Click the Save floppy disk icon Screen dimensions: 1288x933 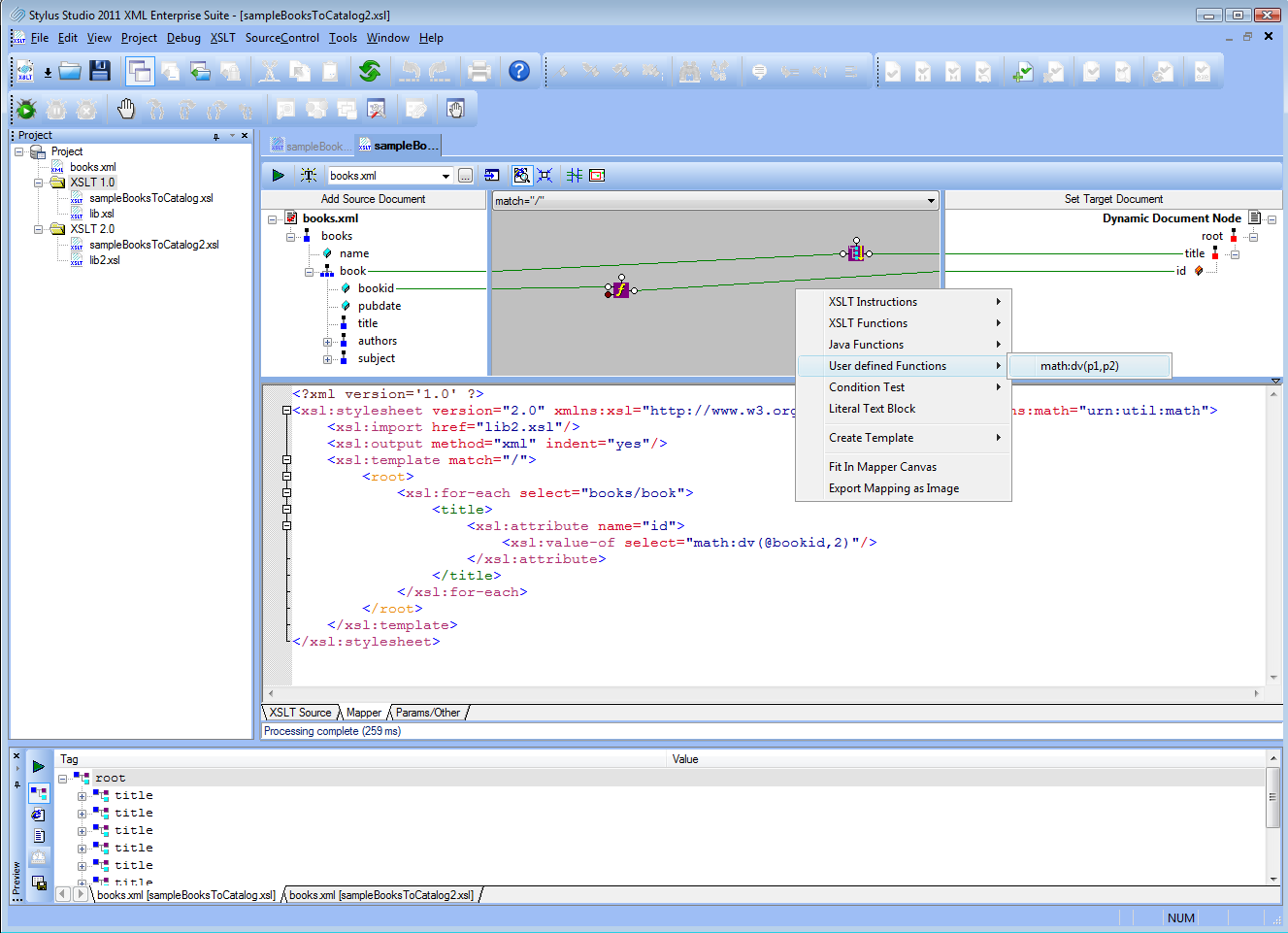pos(100,71)
